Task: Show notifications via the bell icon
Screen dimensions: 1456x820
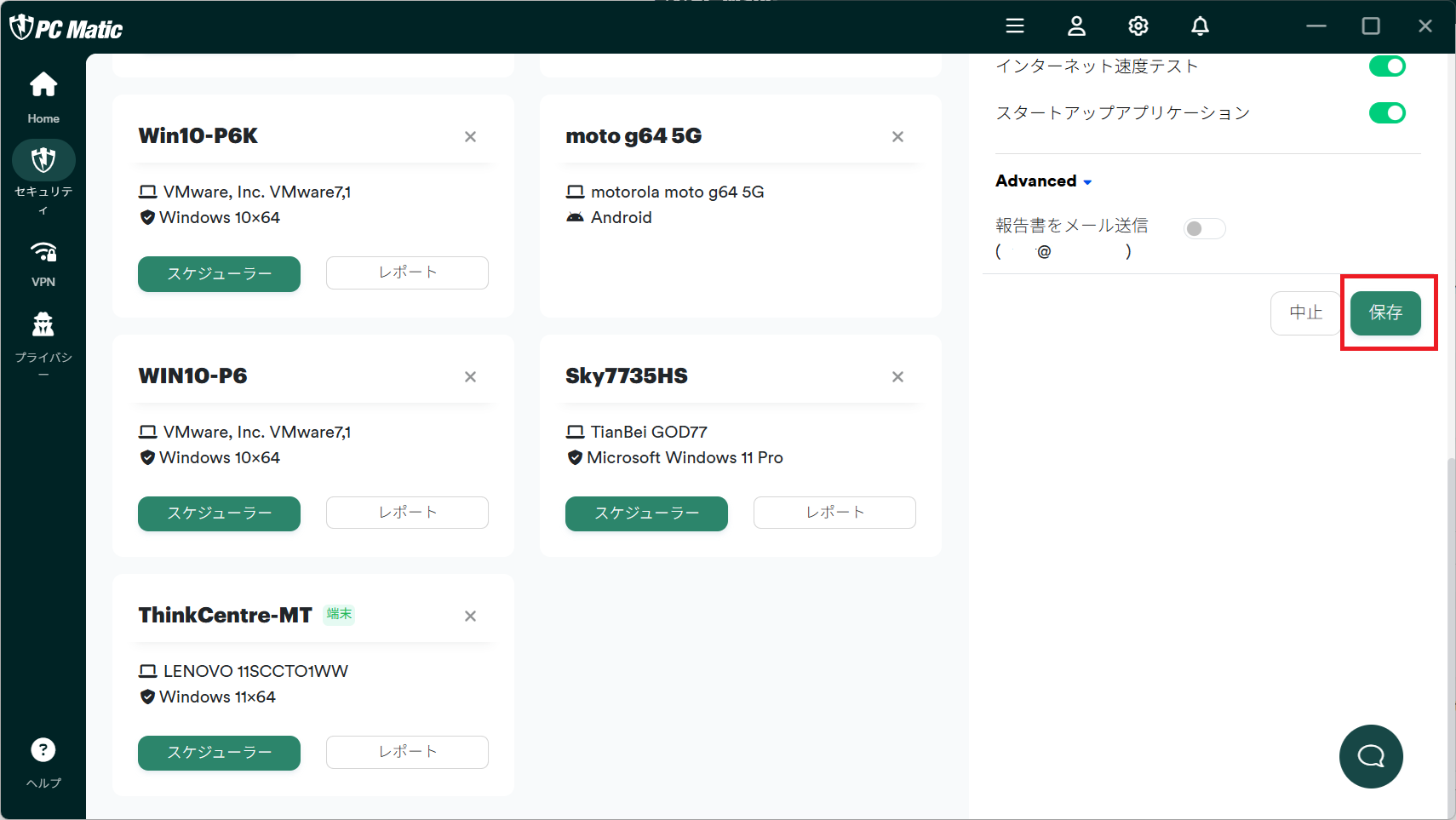Action: point(1200,26)
